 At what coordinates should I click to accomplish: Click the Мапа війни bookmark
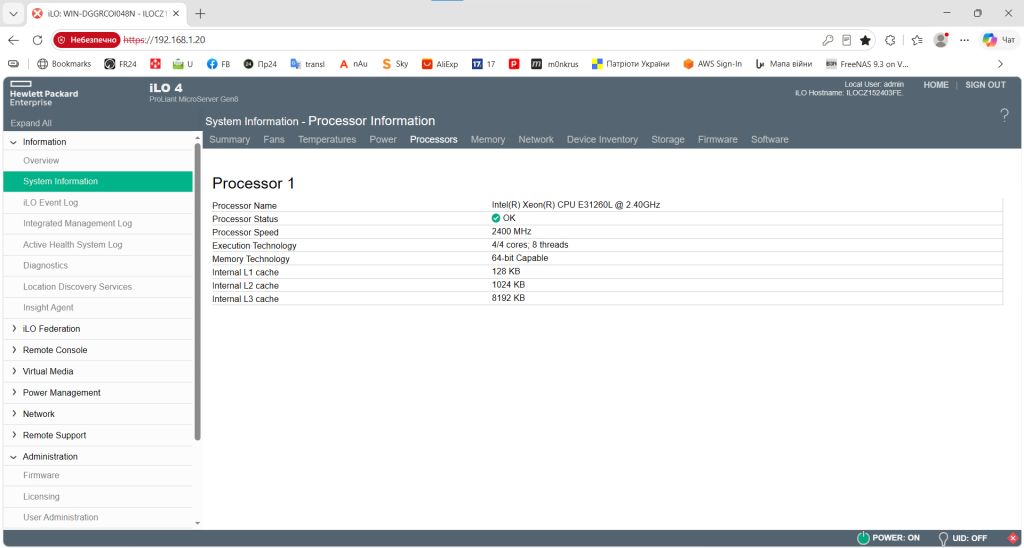tap(783, 64)
